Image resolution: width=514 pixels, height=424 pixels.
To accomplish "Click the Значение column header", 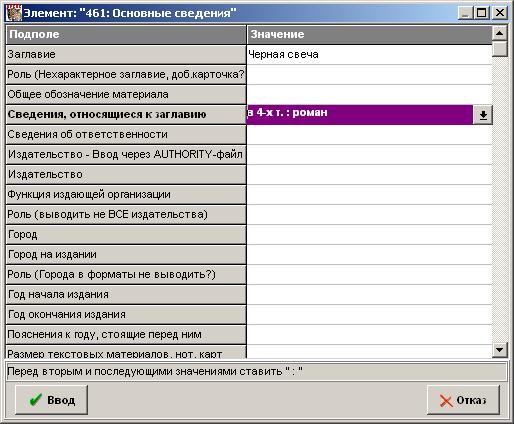I will click(369, 34).
